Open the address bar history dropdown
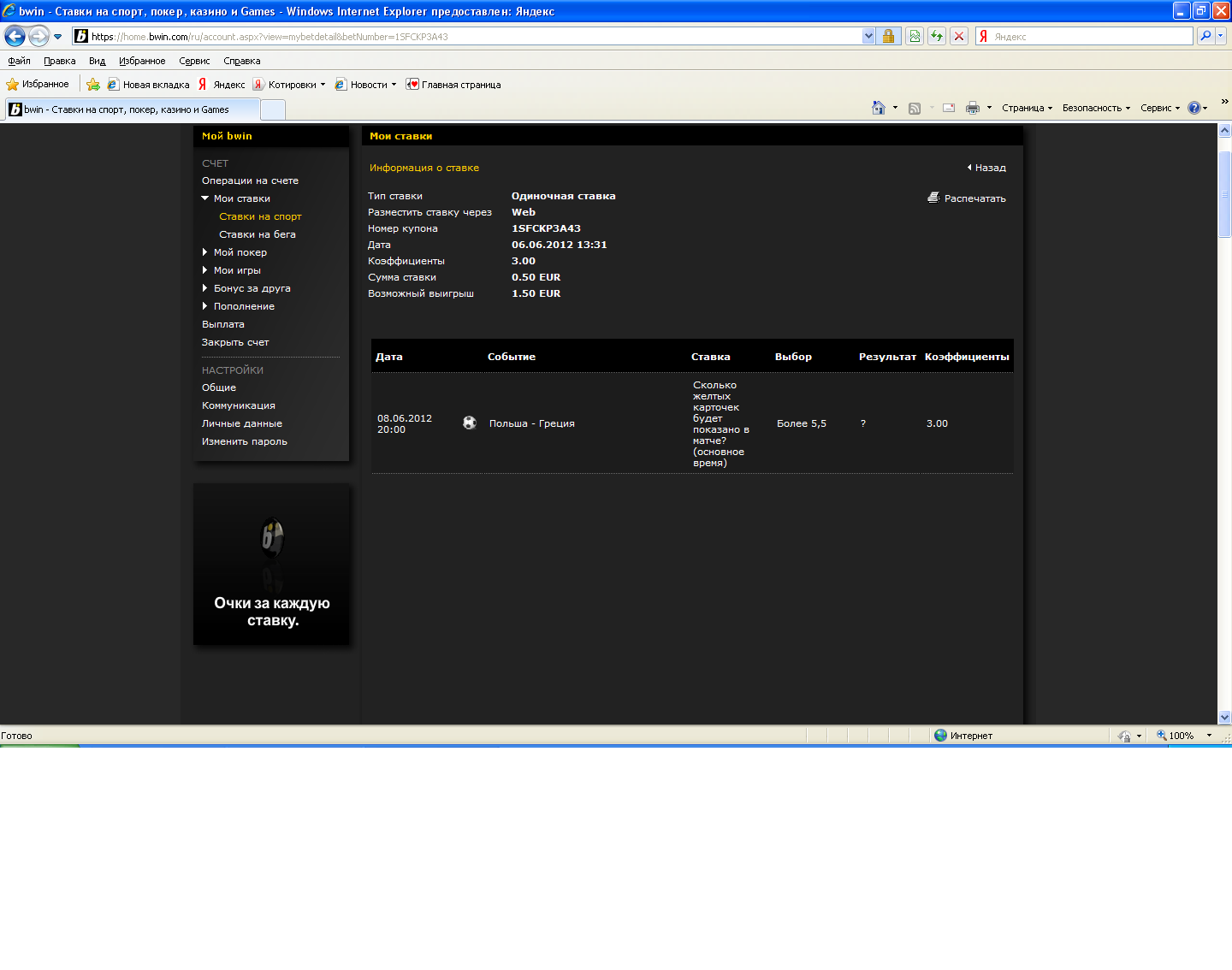1232x970 pixels. 868,36
